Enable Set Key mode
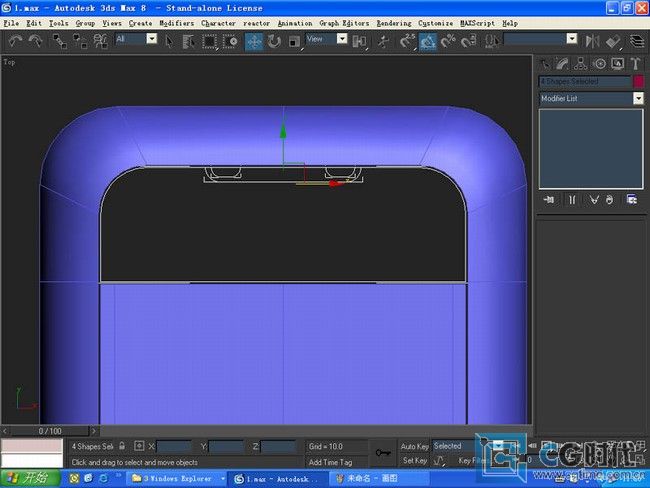The width and height of the screenshot is (650, 488). point(415,461)
